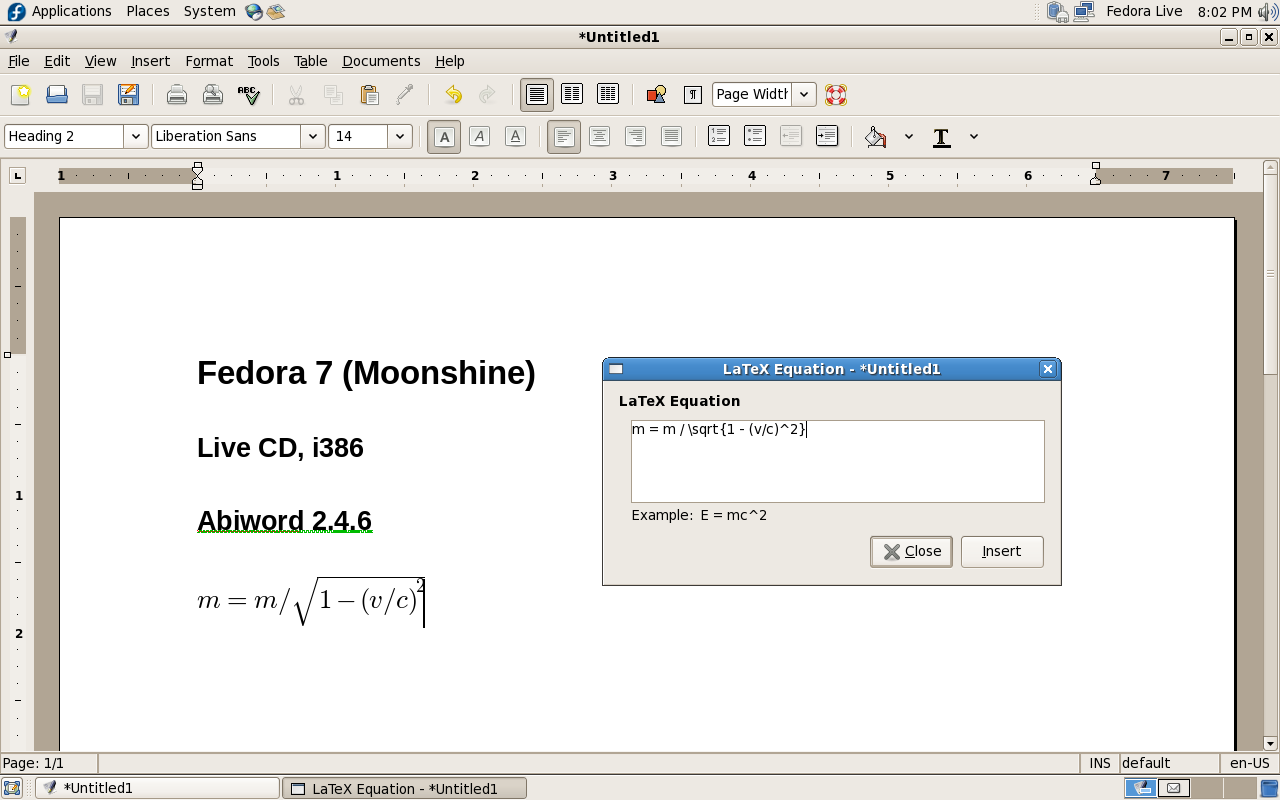1280x800 pixels.
Task: Click the decrease indent icon
Action: point(791,136)
